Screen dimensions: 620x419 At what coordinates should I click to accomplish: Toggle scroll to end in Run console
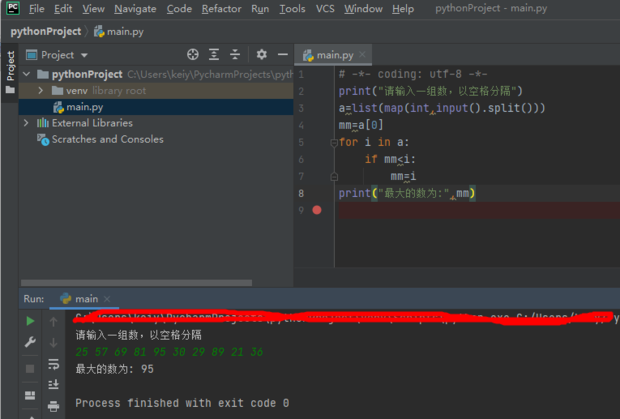pyautogui.click(x=54, y=385)
